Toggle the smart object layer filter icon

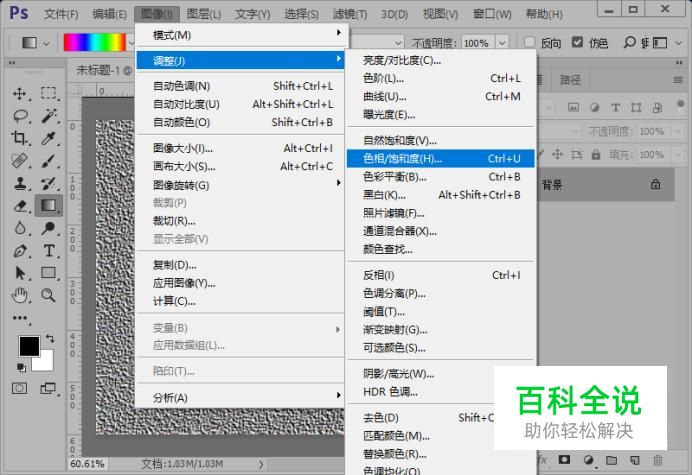657,107
